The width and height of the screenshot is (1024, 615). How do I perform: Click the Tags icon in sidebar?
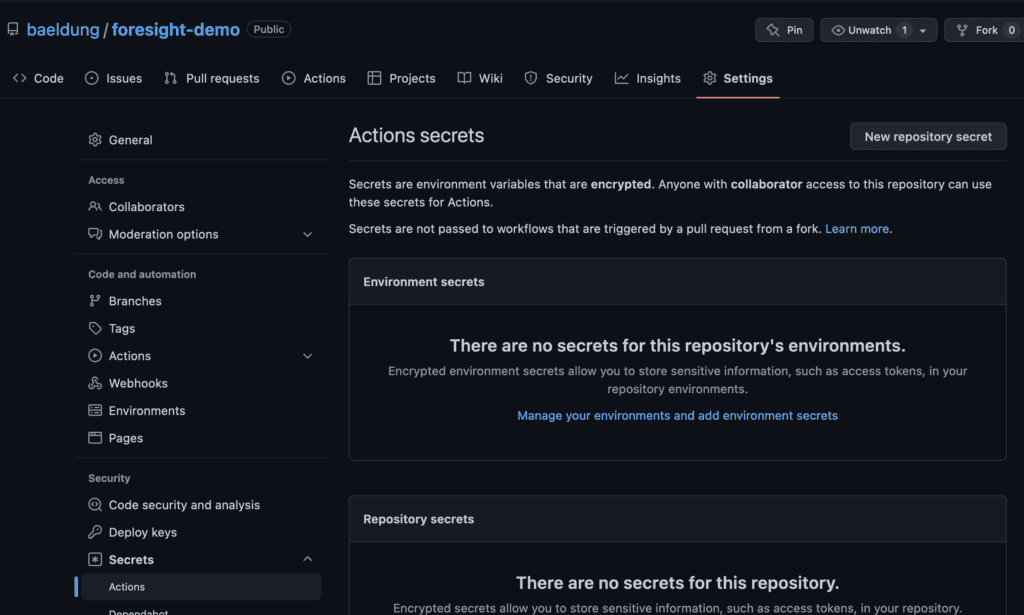(95, 329)
